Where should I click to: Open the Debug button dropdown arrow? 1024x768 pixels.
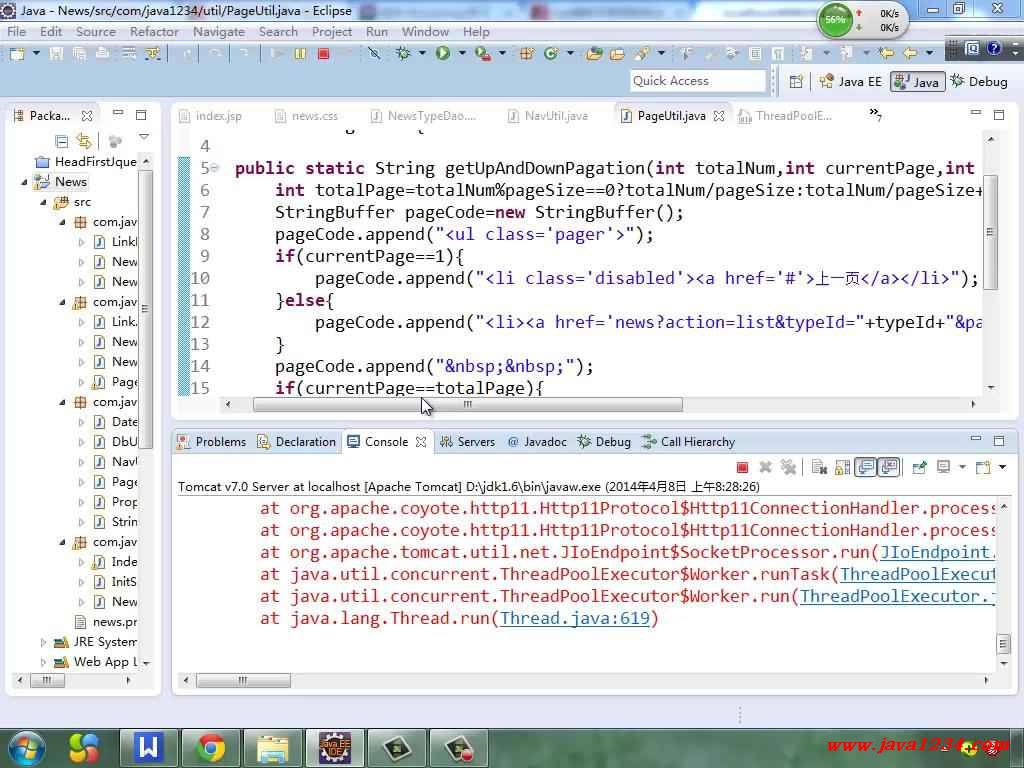pos(422,53)
